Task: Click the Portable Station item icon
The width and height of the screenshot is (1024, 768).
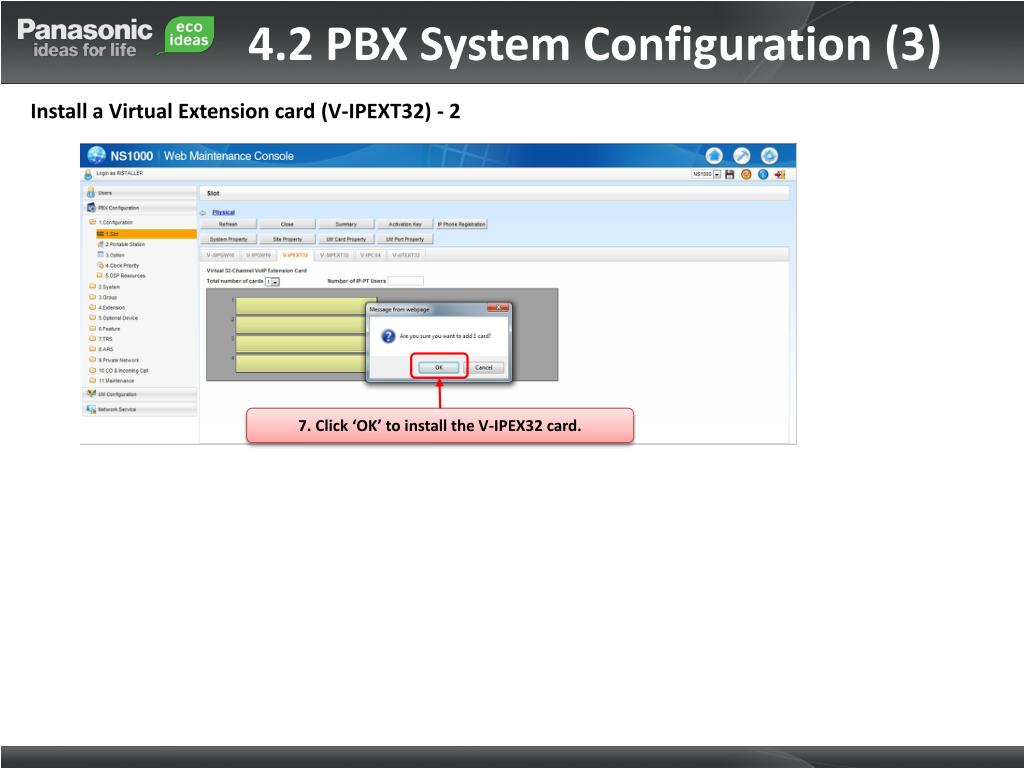Action: (101, 244)
